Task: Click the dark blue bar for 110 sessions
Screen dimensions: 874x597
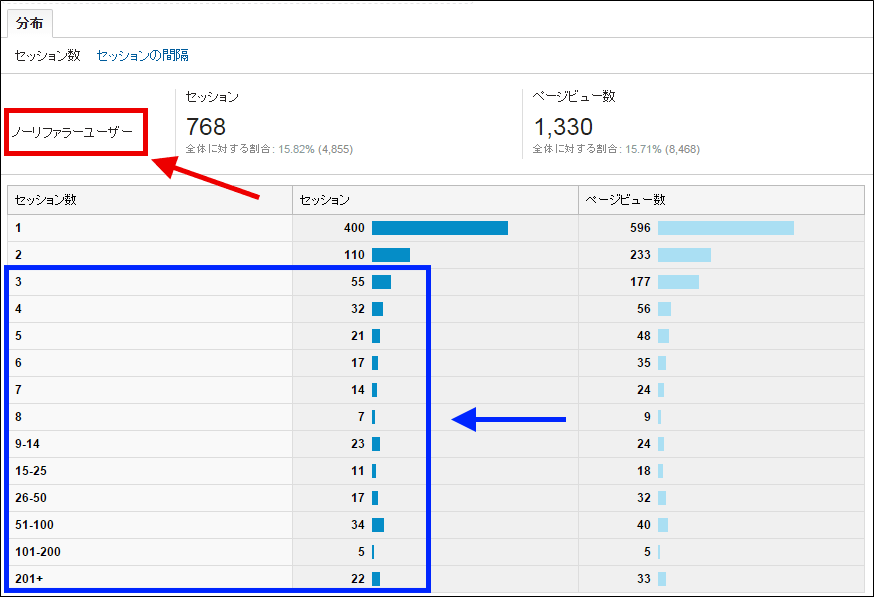Action: click(x=390, y=255)
